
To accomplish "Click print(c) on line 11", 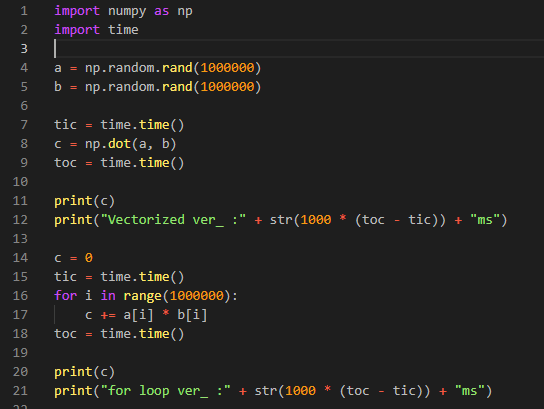I will (x=84, y=201).
